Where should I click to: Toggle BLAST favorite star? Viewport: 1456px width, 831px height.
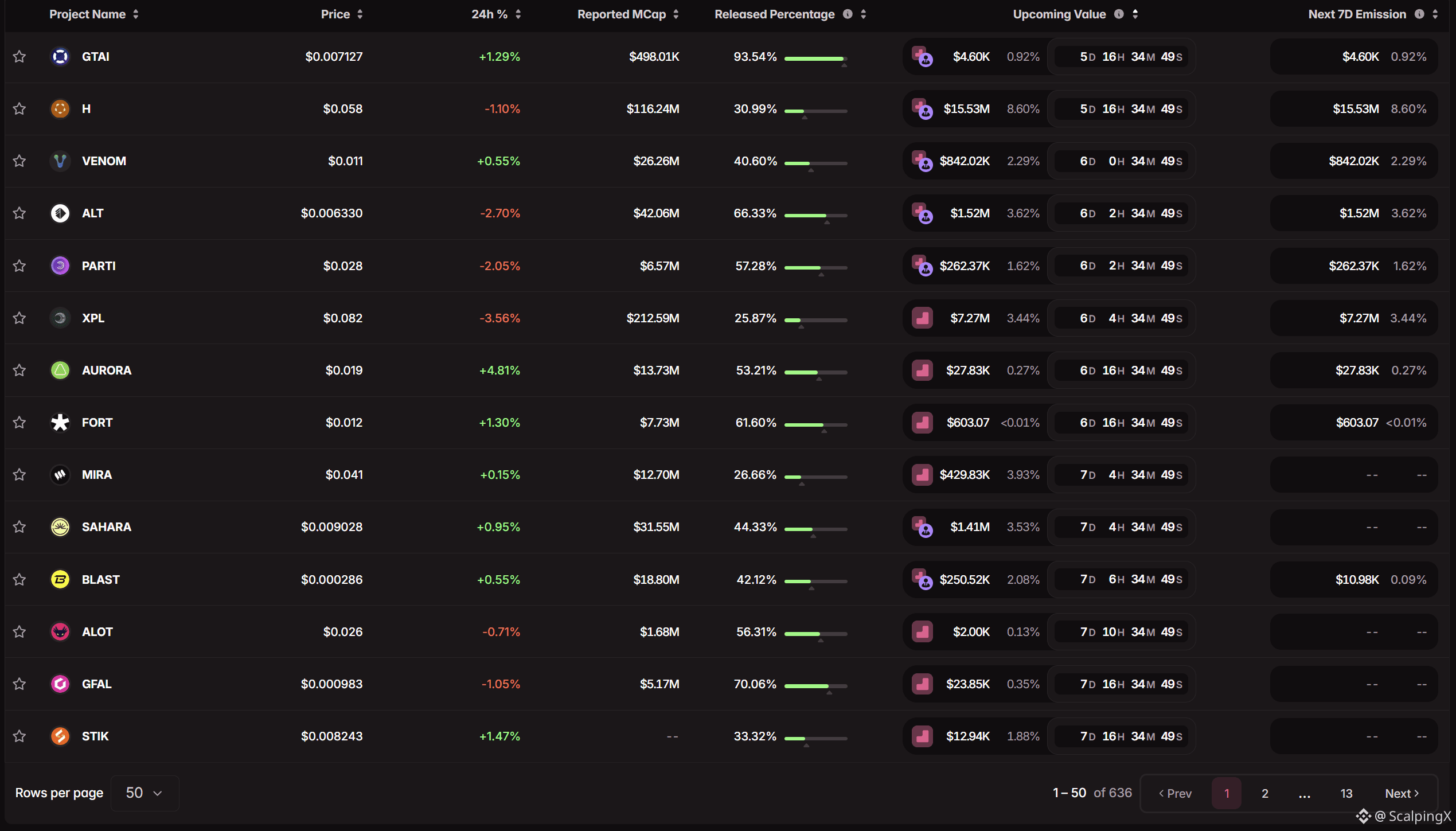19,579
